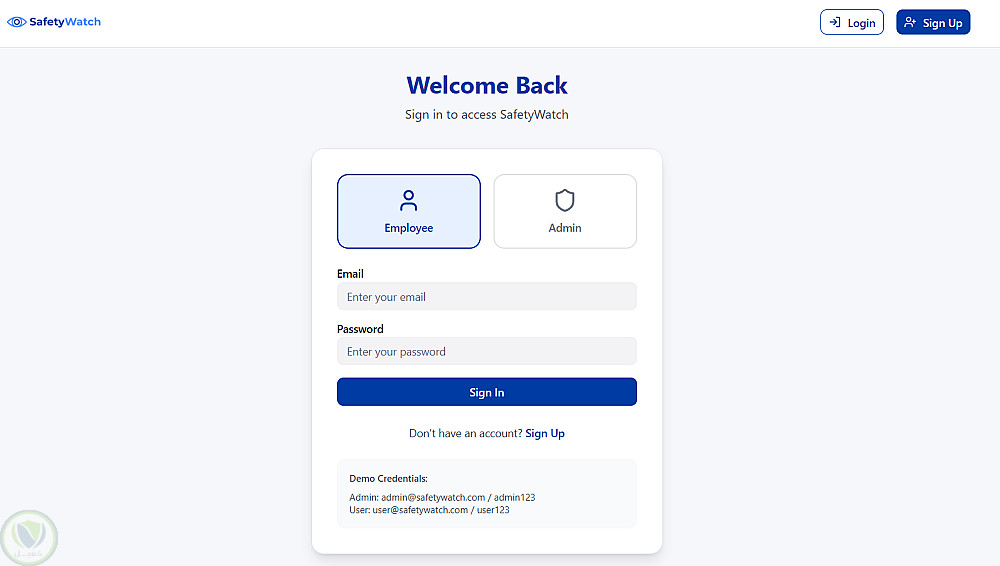Select the Employee role option
The width and height of the screenshot is (1000, 566).
coord(408,212)
